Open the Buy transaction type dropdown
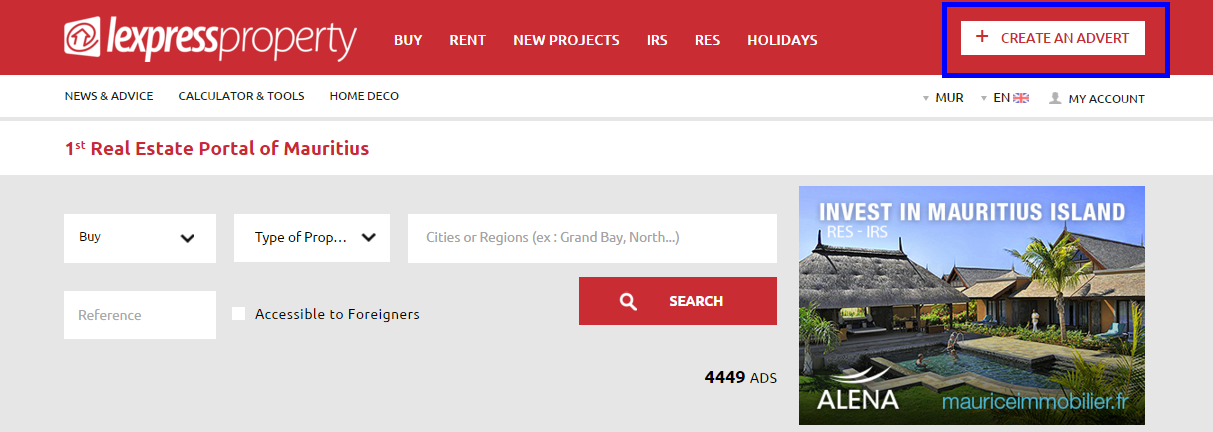 point(140,238)
